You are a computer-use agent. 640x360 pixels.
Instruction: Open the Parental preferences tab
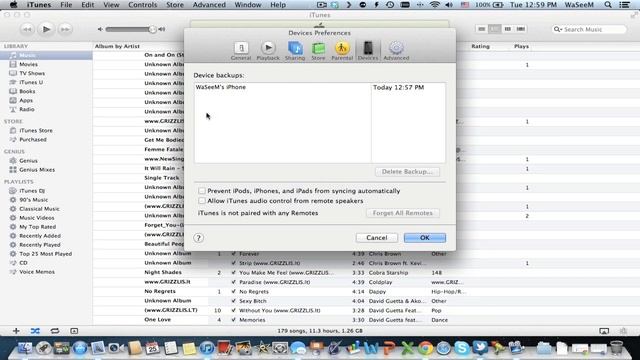[x=342, y=51]
